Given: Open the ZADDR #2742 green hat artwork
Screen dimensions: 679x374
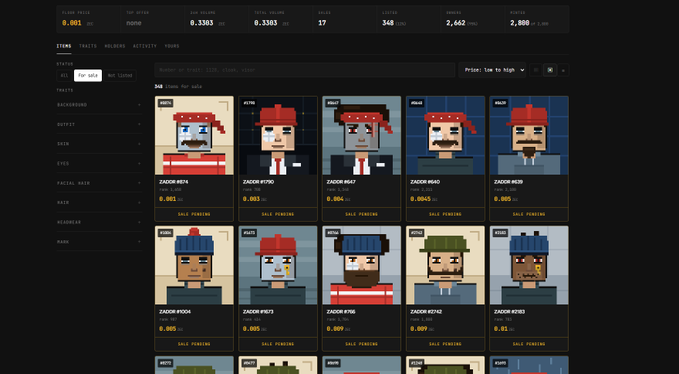Looking at the screenshot, I should pos(445,265).
